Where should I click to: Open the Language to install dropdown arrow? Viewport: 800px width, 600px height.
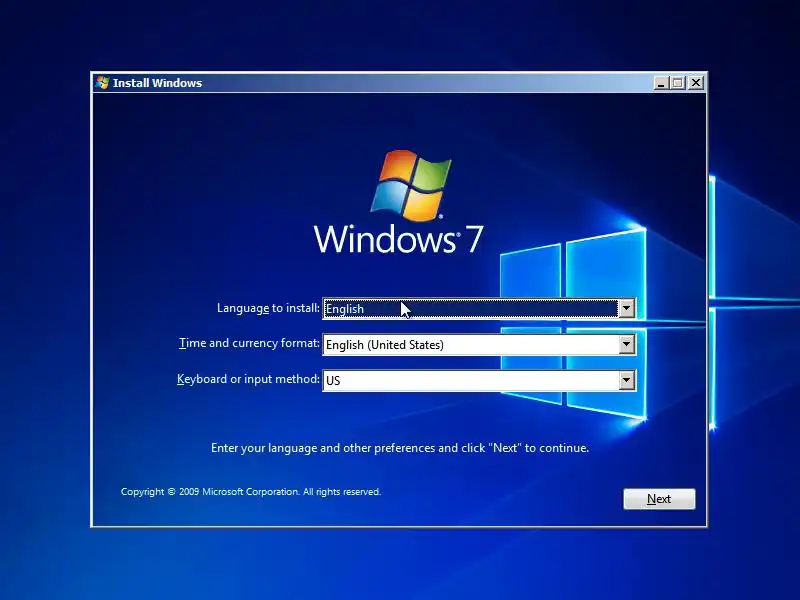click(626, 308)
